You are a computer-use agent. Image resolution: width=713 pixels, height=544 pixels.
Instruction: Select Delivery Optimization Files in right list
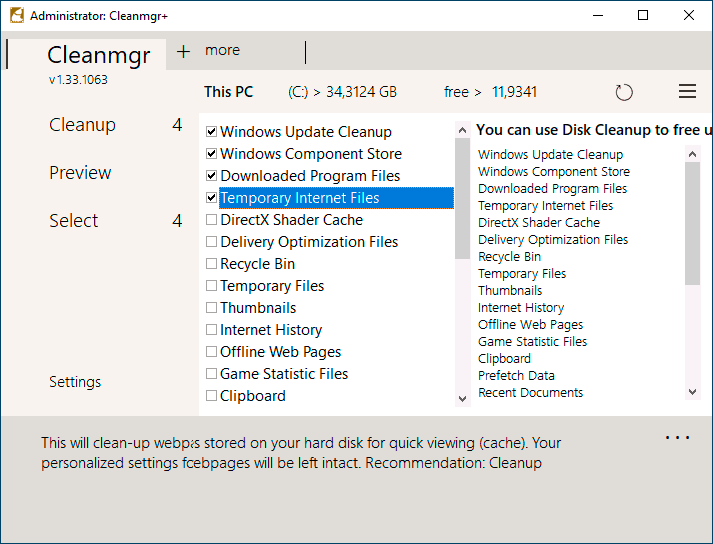(553, 239)
